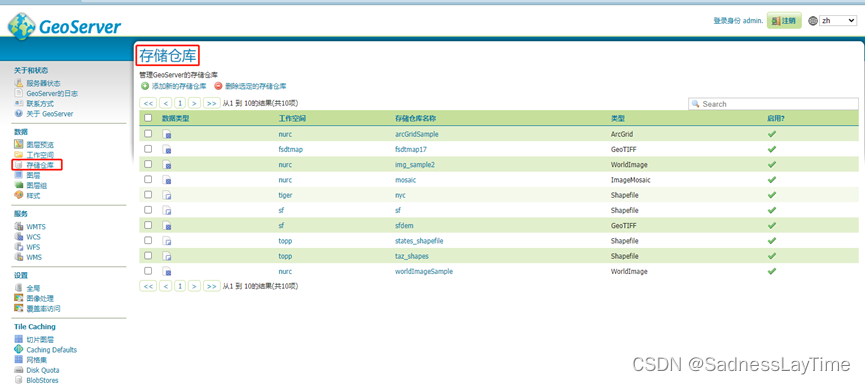Viewport: 865px width, 384px height.
Task: Open 联系方式 contact information icon
Action: [18, 103]
